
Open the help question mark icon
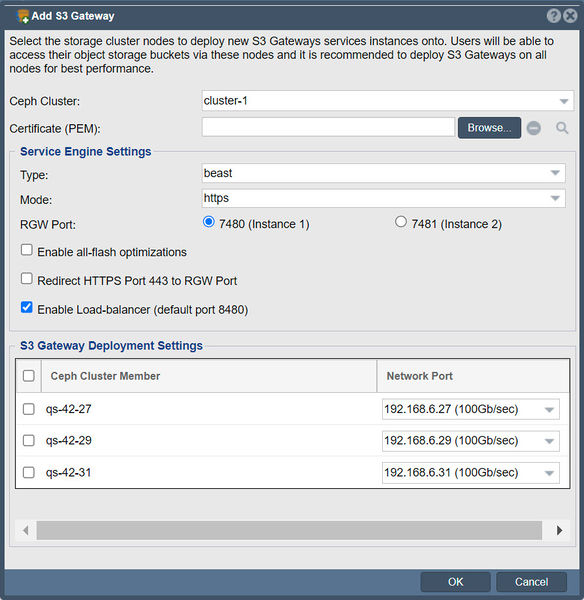(553, 16)
